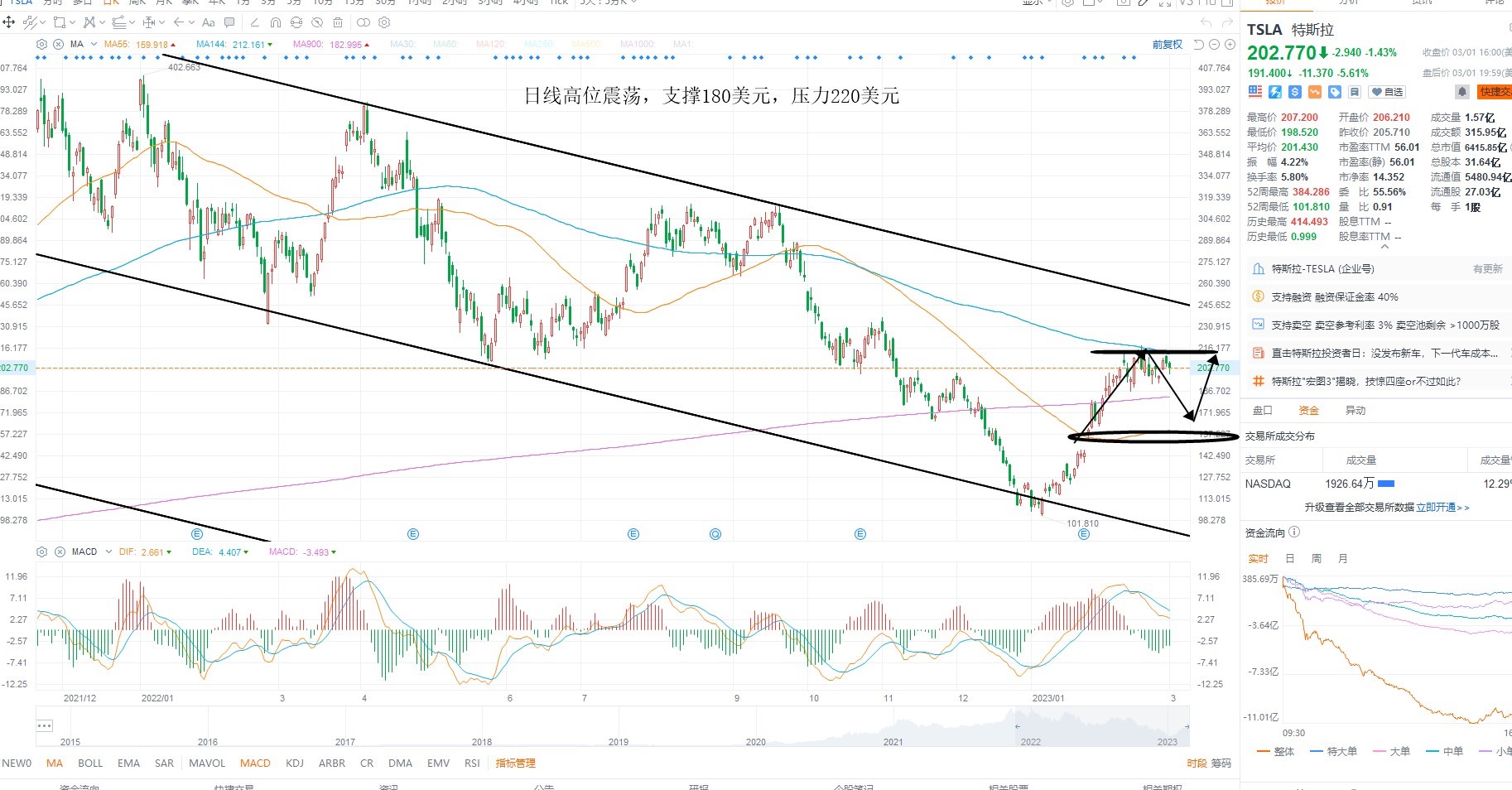Add TSLA to watchlist via 自选 button
The height and width of the screenshot is (790, 1512).
point(1388,92)
